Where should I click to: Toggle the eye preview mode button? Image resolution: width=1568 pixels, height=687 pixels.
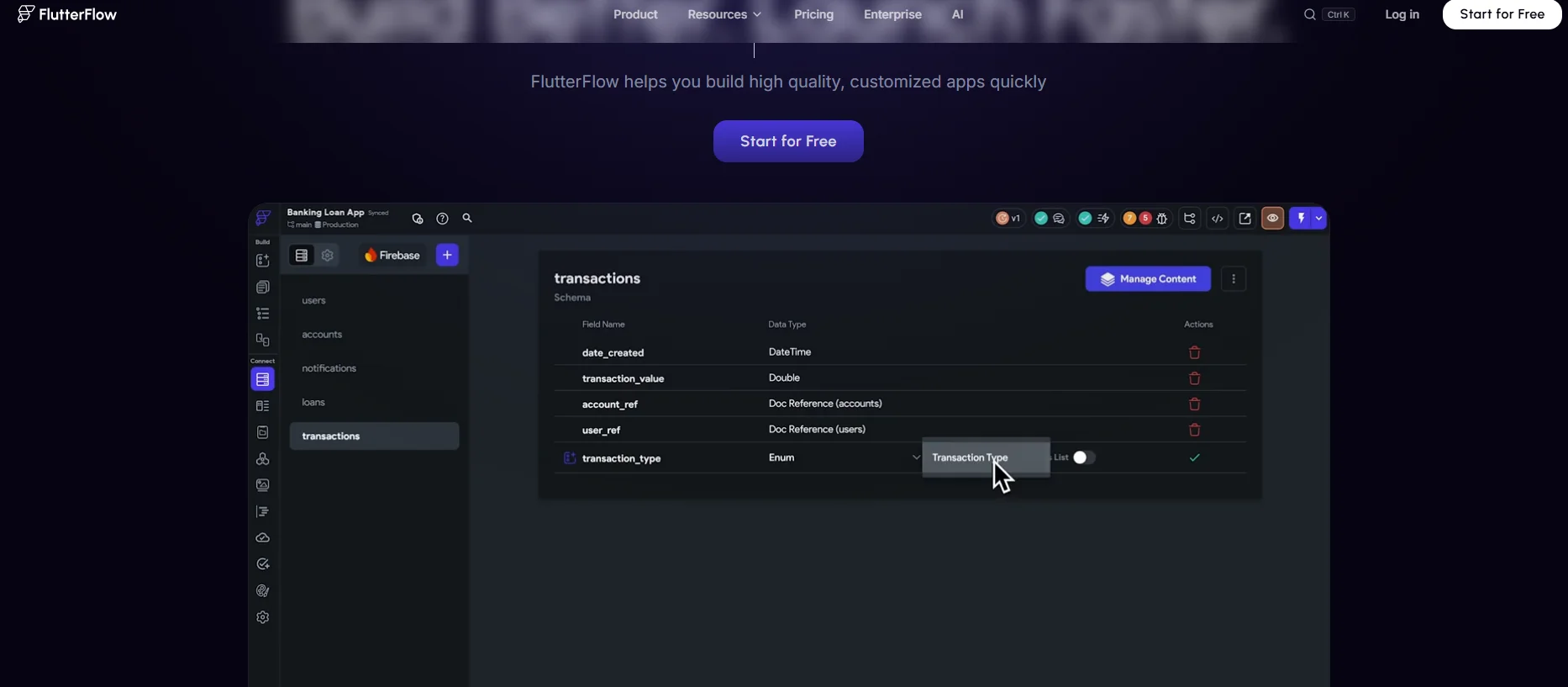coord(1273,219)
